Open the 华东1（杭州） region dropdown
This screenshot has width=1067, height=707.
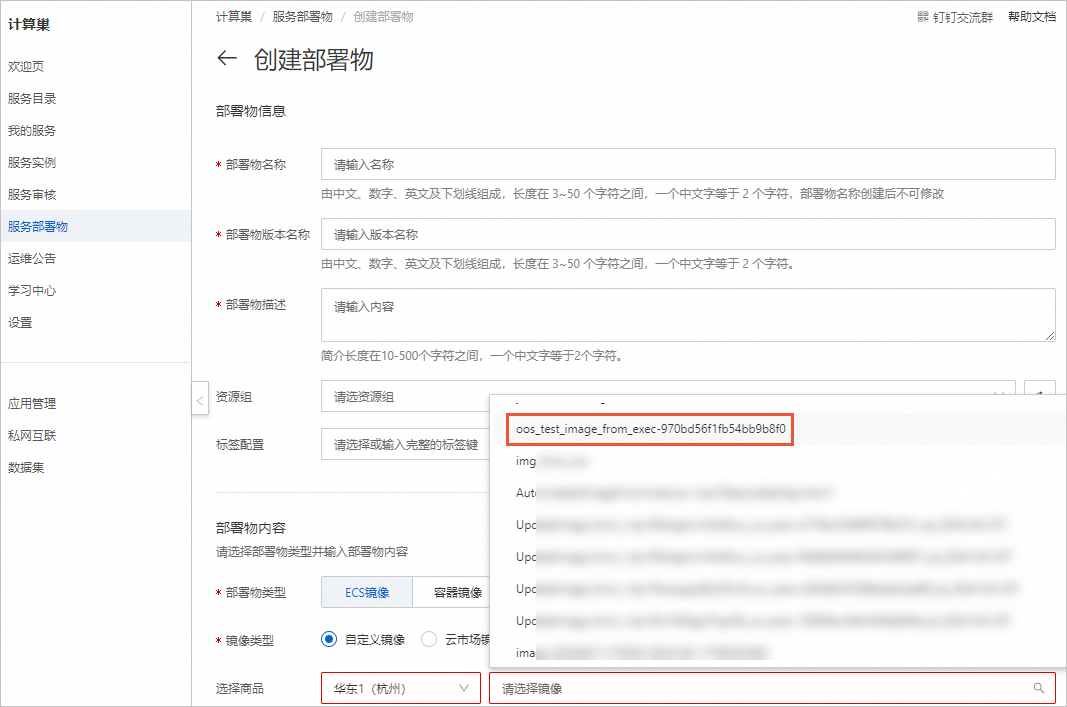400,688
